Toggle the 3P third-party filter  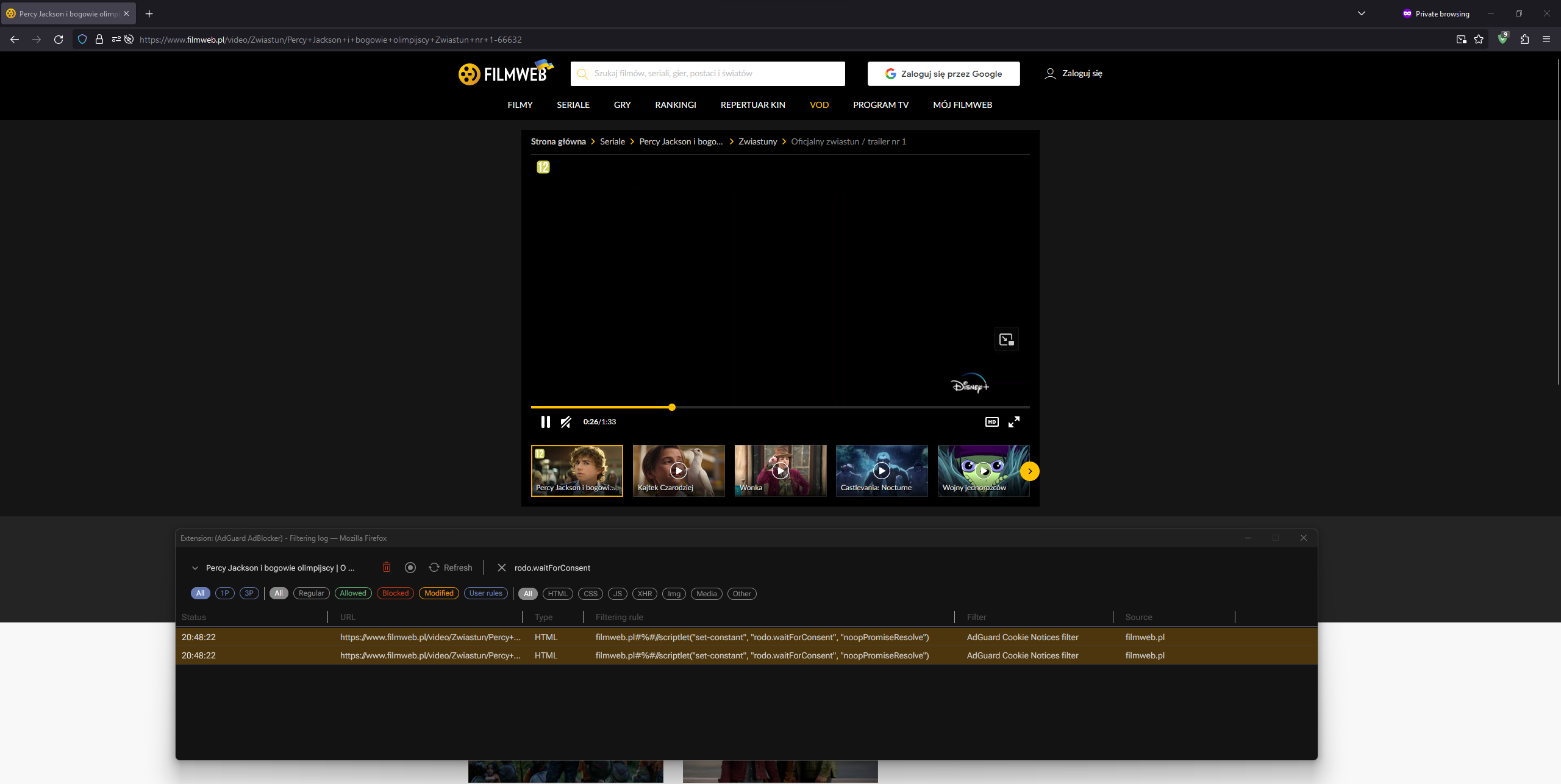(x=249, y=593)
